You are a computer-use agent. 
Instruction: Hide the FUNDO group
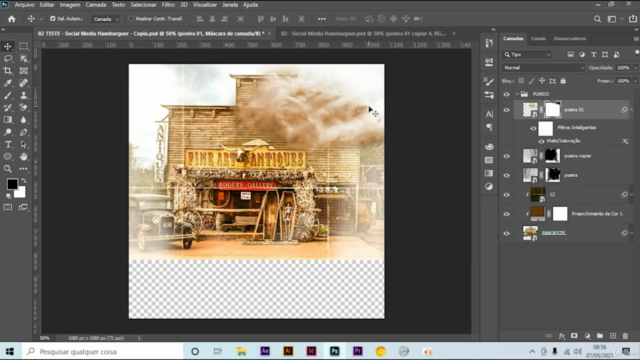(x=507, y=94)
